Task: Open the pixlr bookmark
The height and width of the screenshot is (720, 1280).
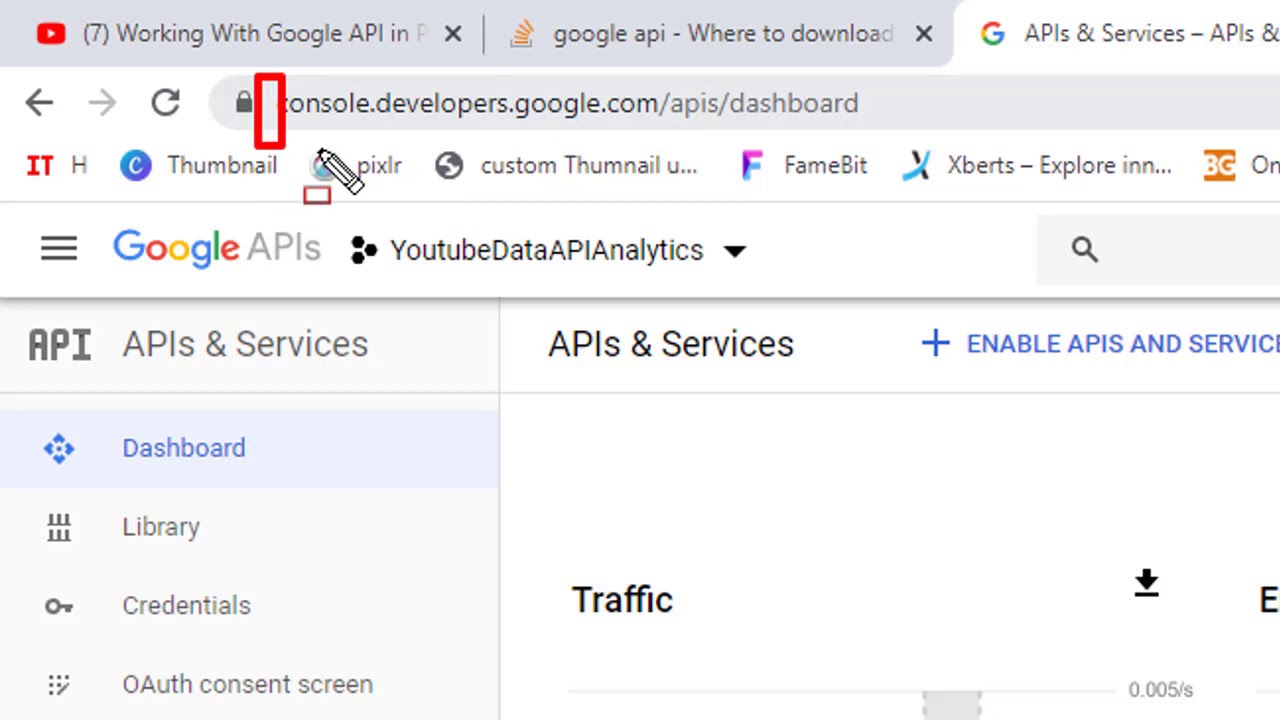Action: tap(356, 165)
